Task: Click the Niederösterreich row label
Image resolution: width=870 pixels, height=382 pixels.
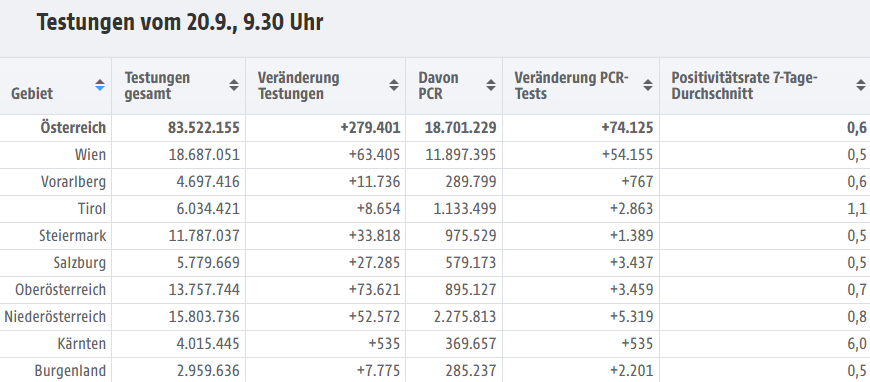Action: pyautogui.click(x=55, y=317)
